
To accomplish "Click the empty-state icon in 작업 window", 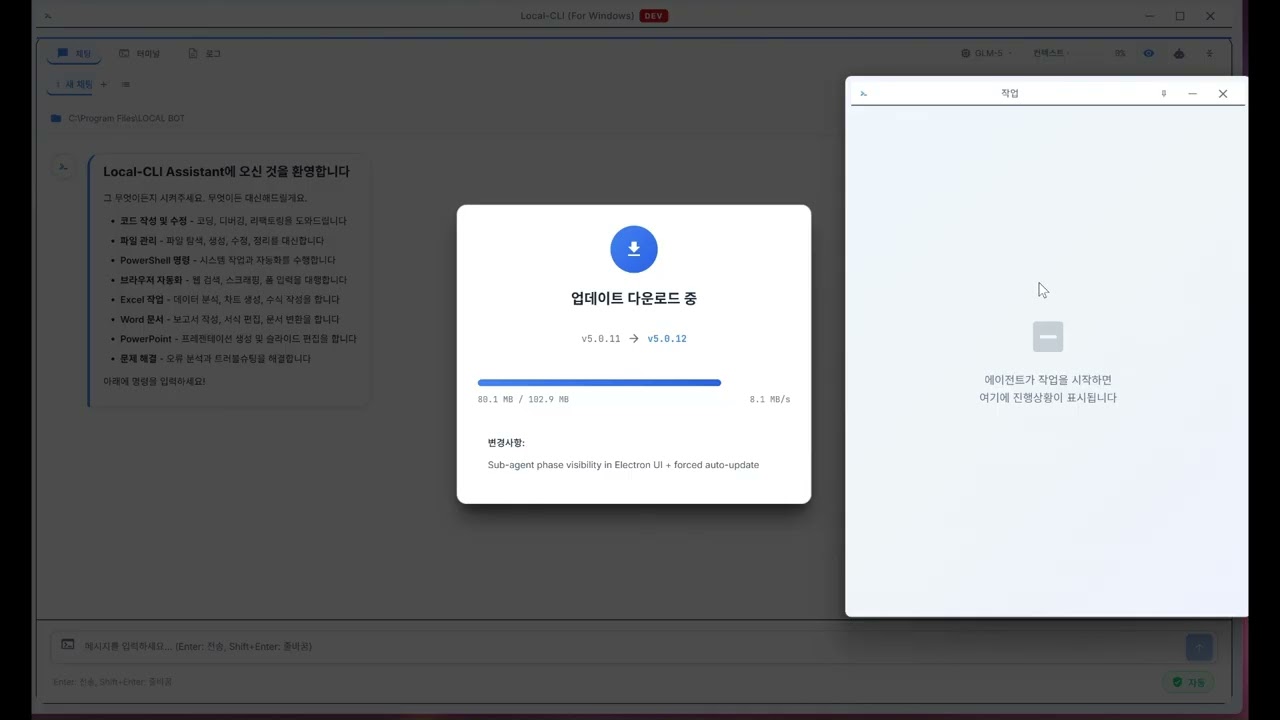I will (x=1048, y=337).
